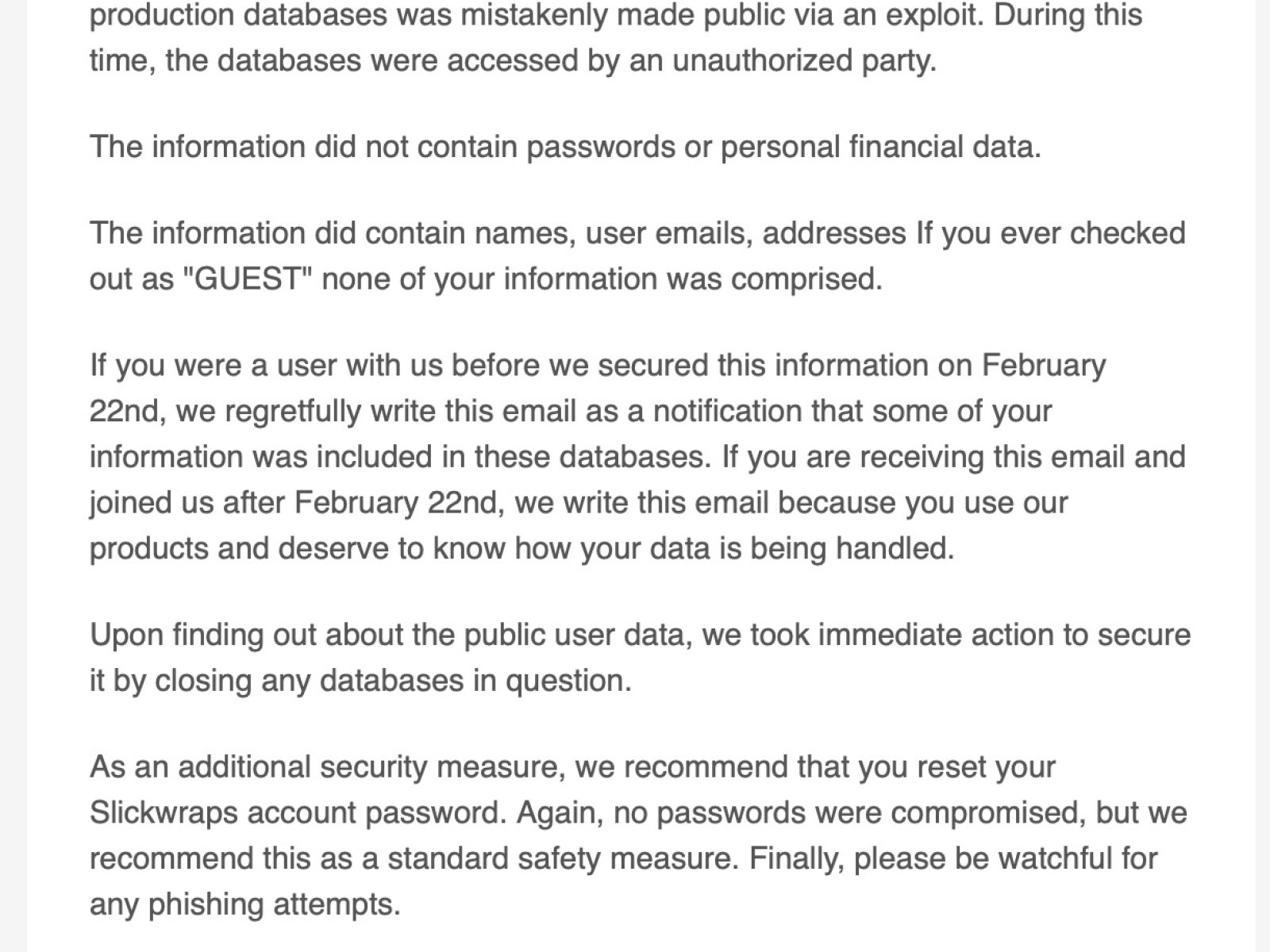The height and width of the screenshot is (952, 1270).
Task: Click the words "additional security measure"
Action: click(x=371, y=768)
